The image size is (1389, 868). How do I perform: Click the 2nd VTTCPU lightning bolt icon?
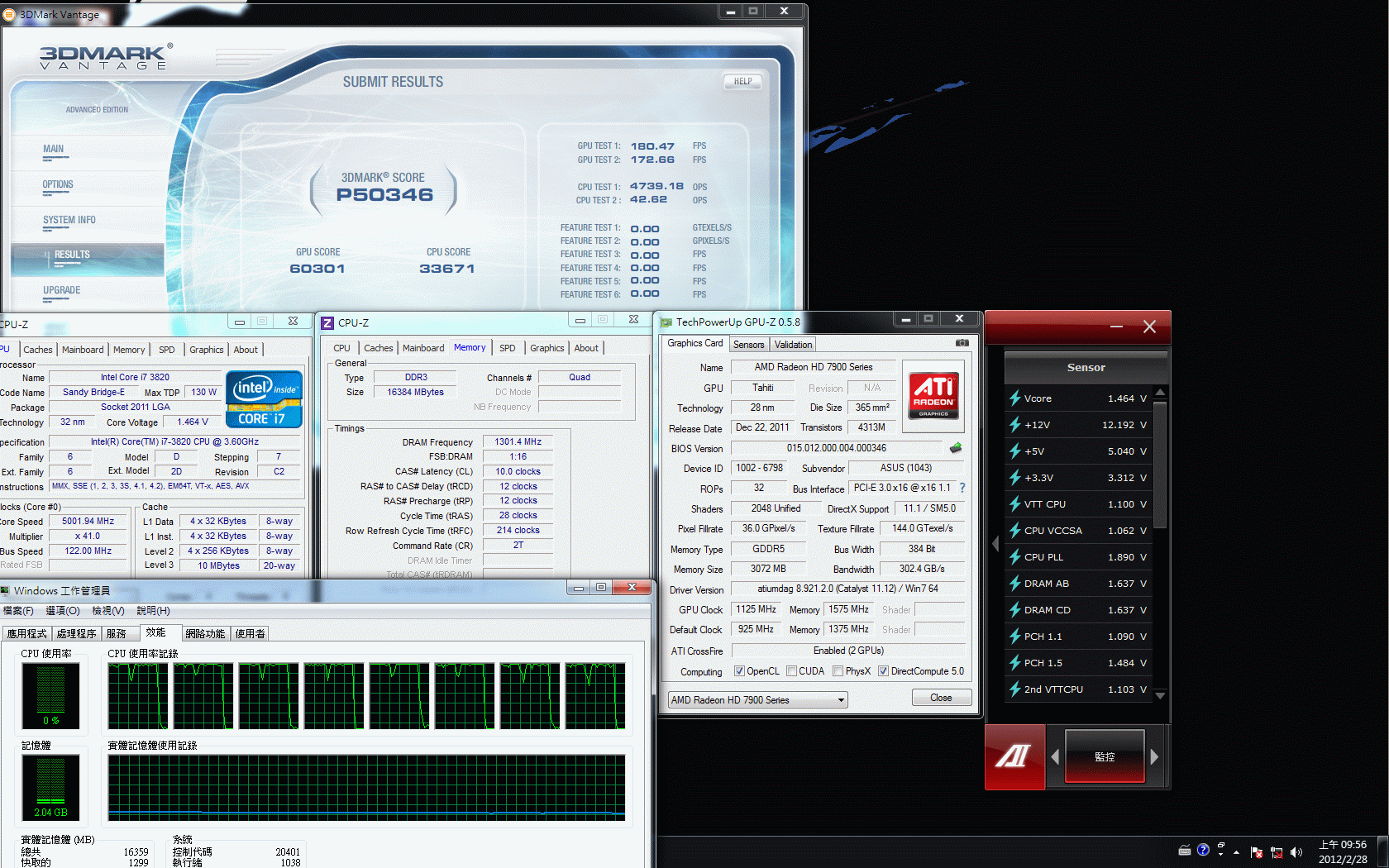pos(1014,689)
